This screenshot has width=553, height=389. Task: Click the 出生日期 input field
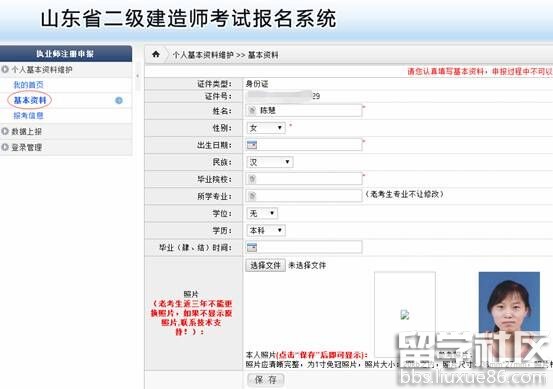[x=304, y=145]
